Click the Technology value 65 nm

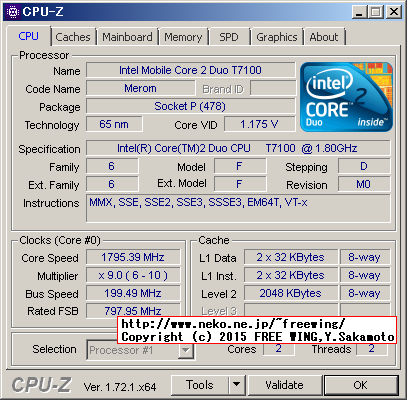coord(114,124)
